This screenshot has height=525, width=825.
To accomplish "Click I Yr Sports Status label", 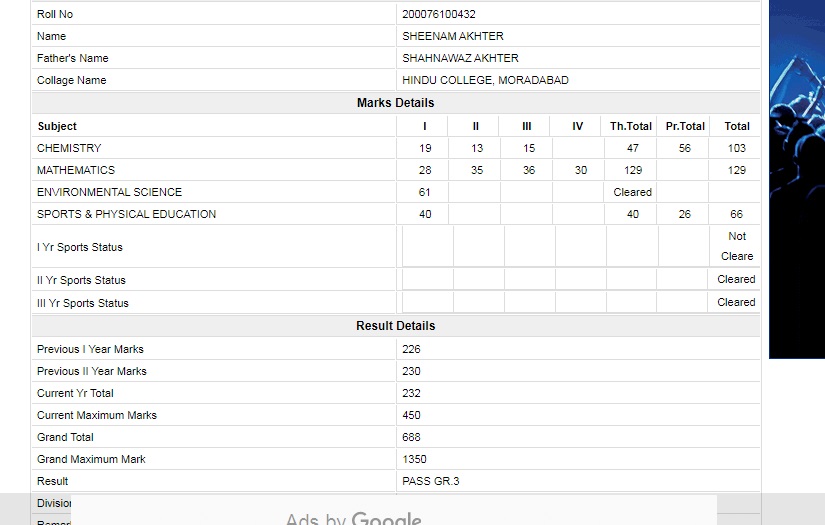I will pos(79,247).
